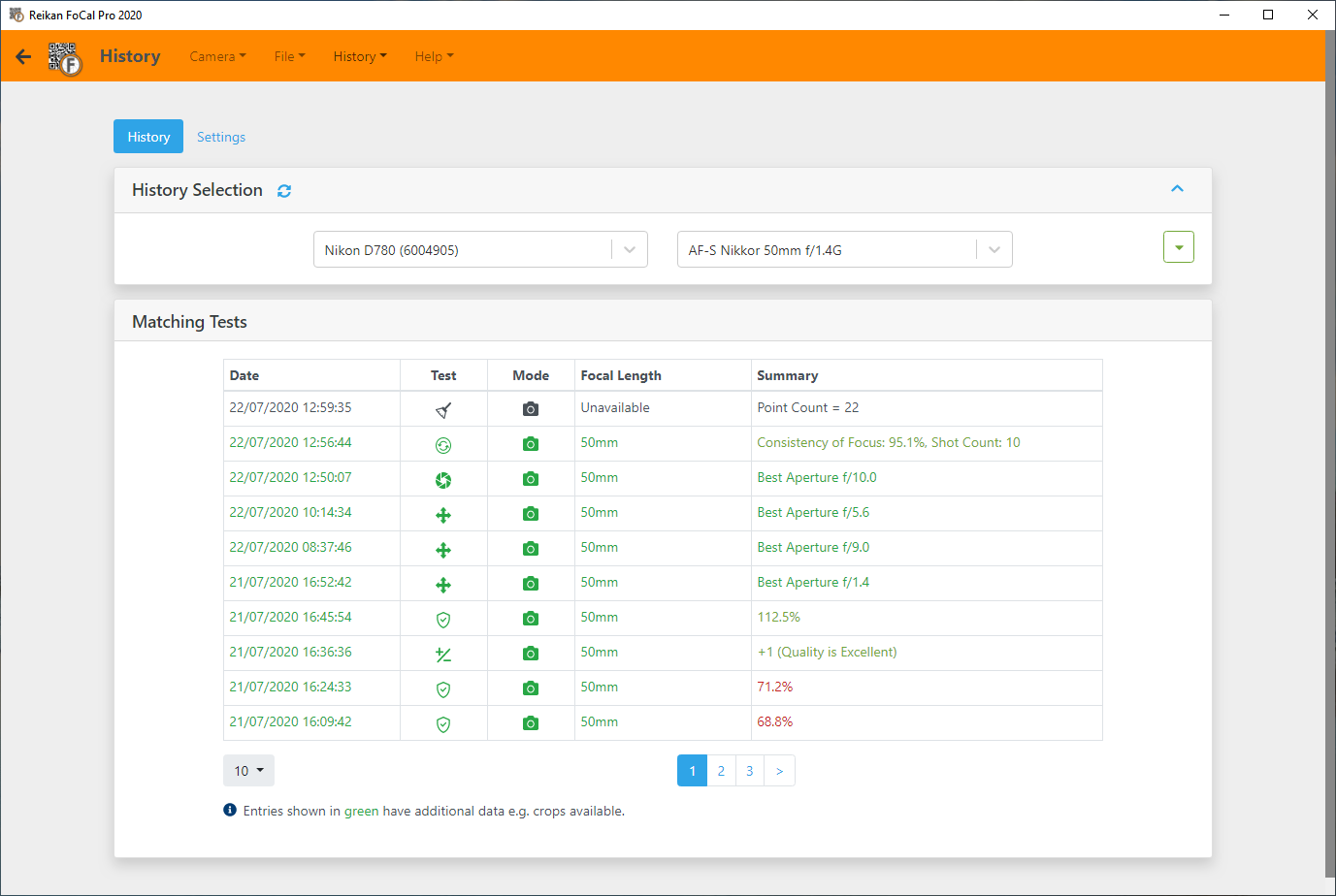
Task: Click aperture icon in 12:50:07 row
Action: pyautogui.click(x=443, y=480)
